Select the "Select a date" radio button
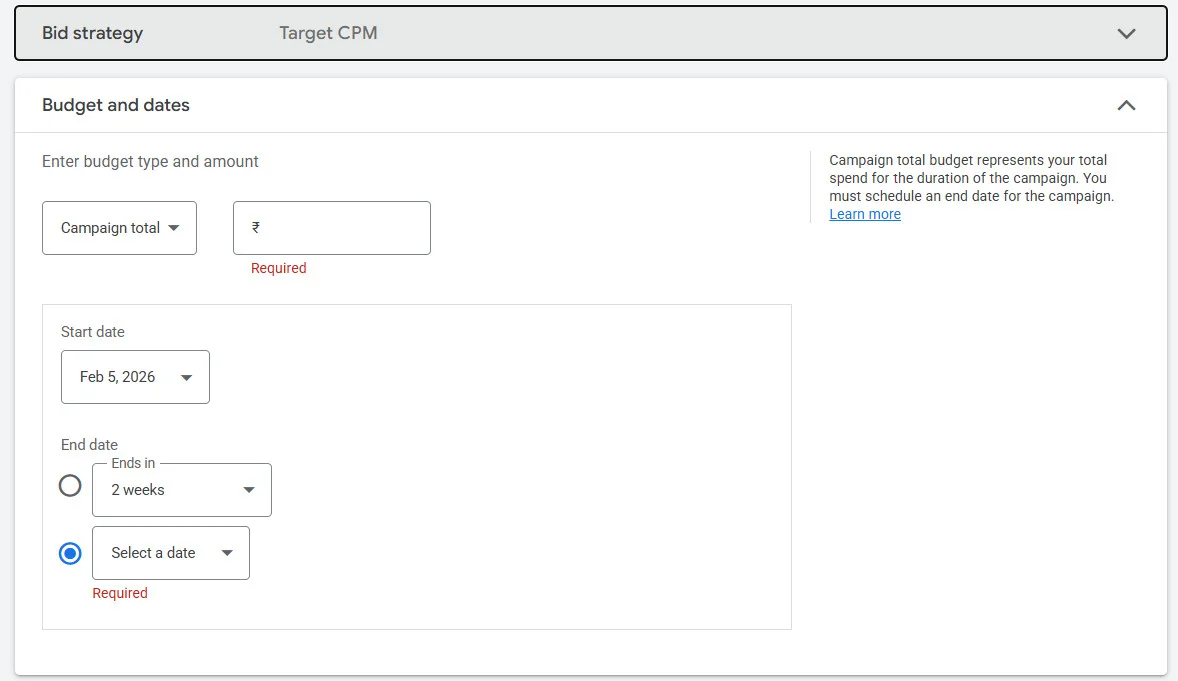Viewport: 1178px width, 681px height. [x=70, y=552]
